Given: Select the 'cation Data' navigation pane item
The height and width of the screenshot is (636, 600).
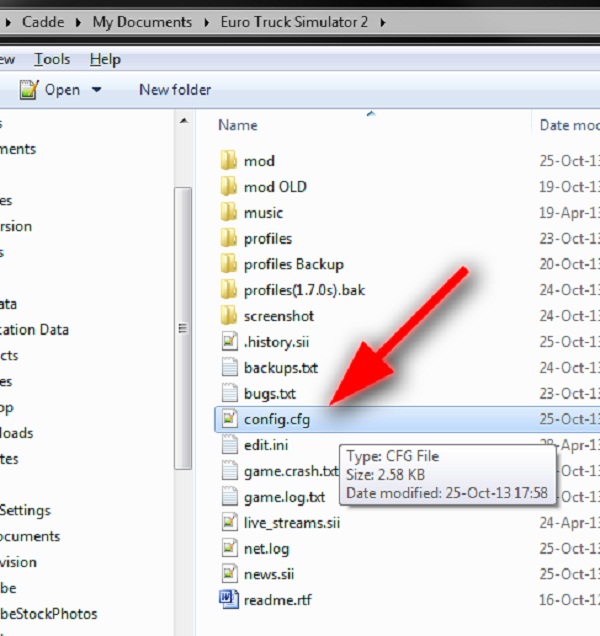Looking at the screenshot, I should [34, 330].
